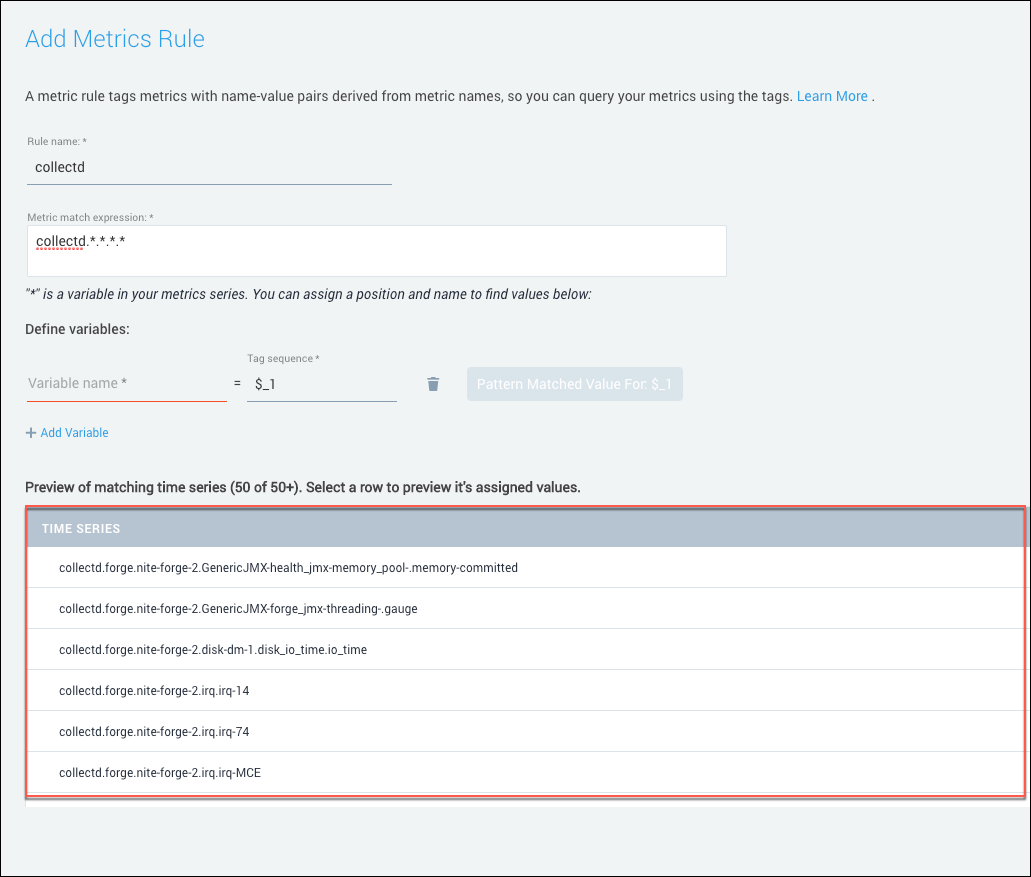Screen dimensions: 1031x877
Task: Delete the variable using the trash icon
Action: tap(433, 384)
